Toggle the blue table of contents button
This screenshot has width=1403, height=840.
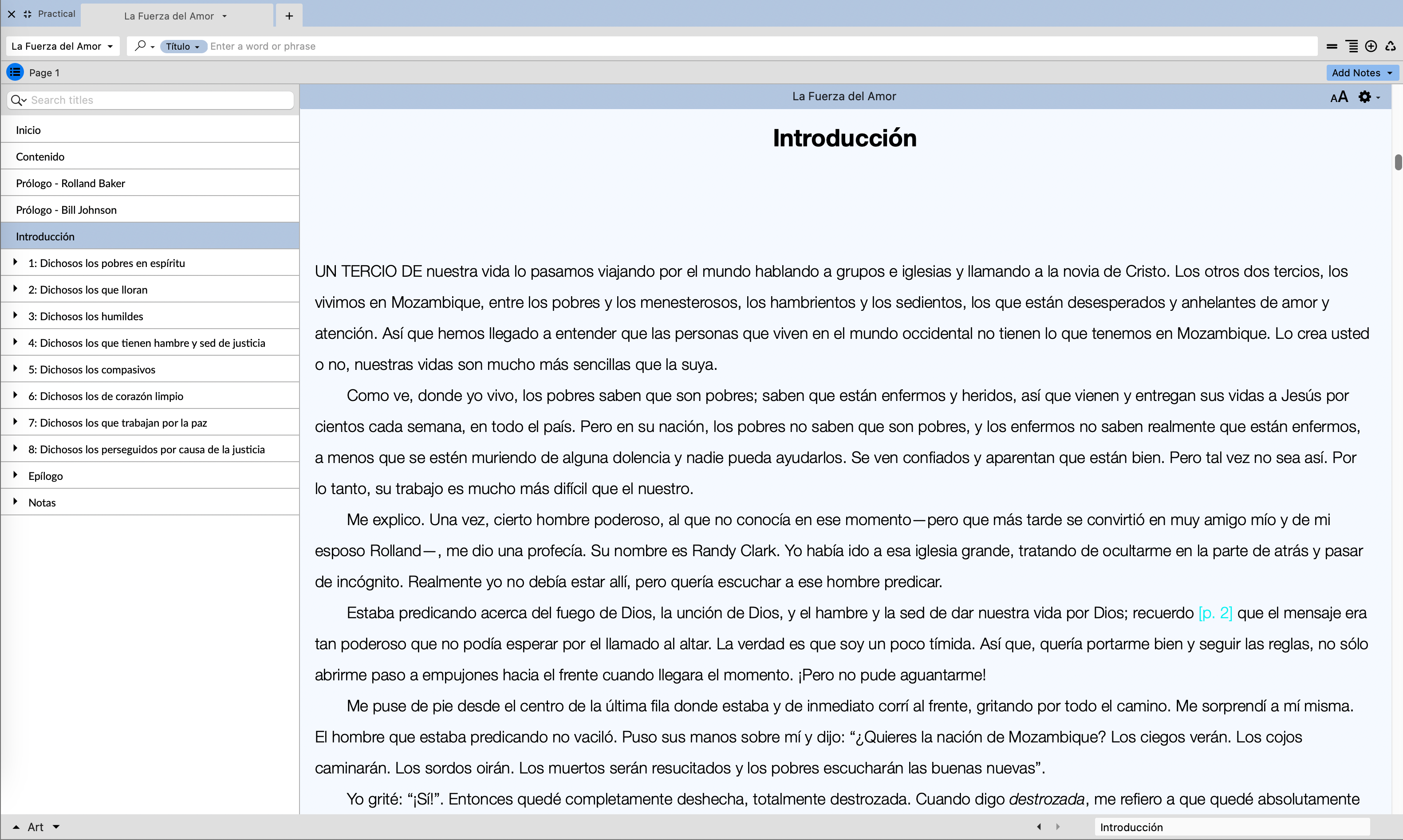click(x=15, y=72)
